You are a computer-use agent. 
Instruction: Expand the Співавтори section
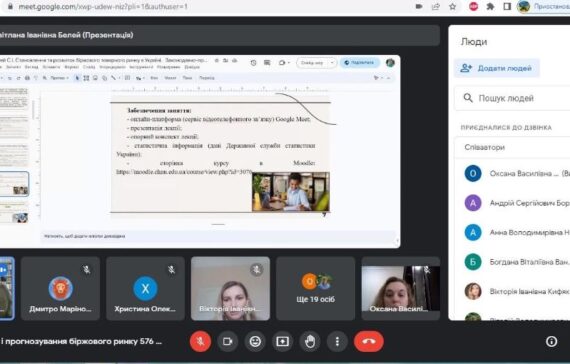click(x=512, y=147)
